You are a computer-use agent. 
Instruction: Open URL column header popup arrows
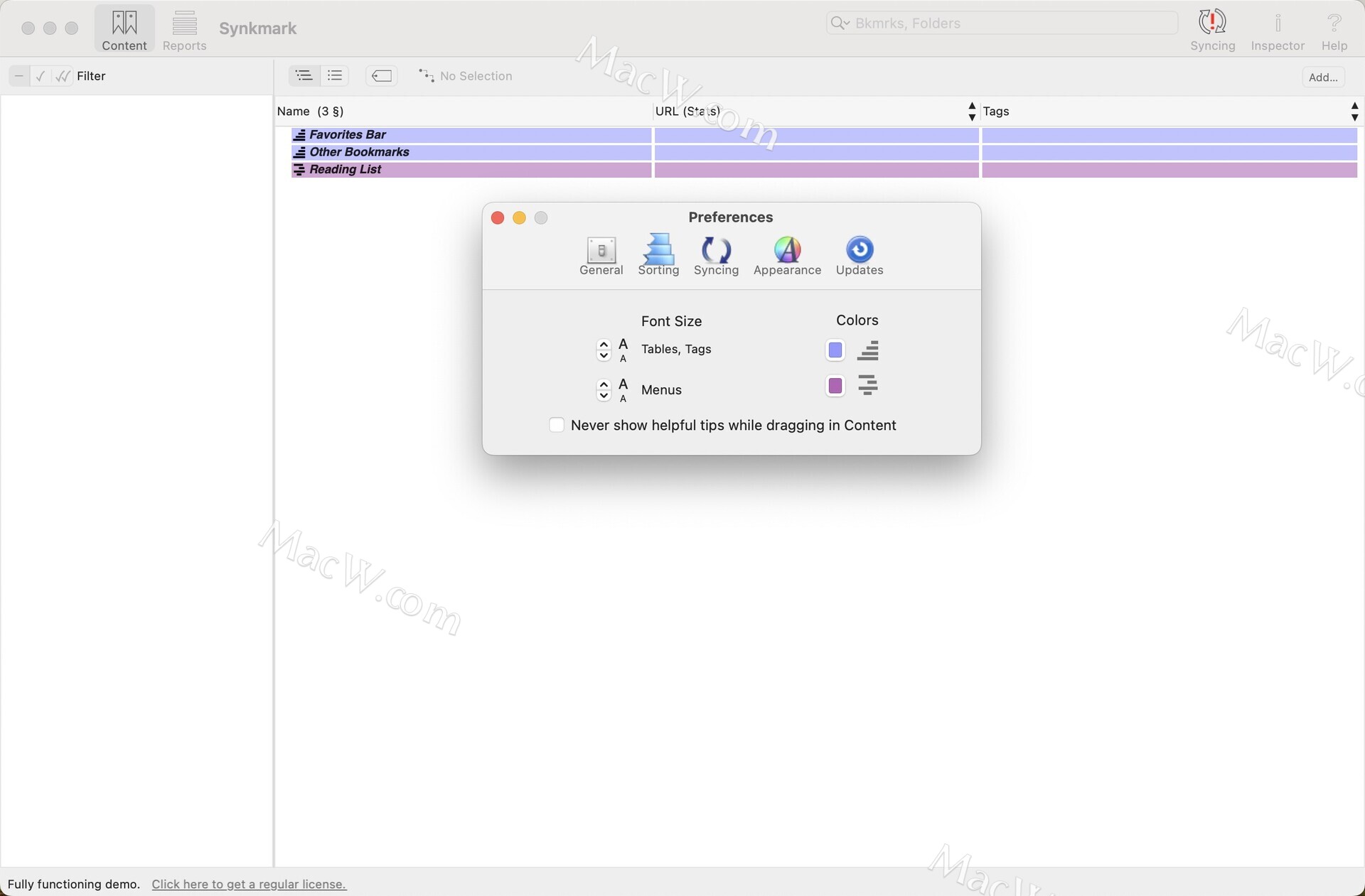tap(972, 112)
